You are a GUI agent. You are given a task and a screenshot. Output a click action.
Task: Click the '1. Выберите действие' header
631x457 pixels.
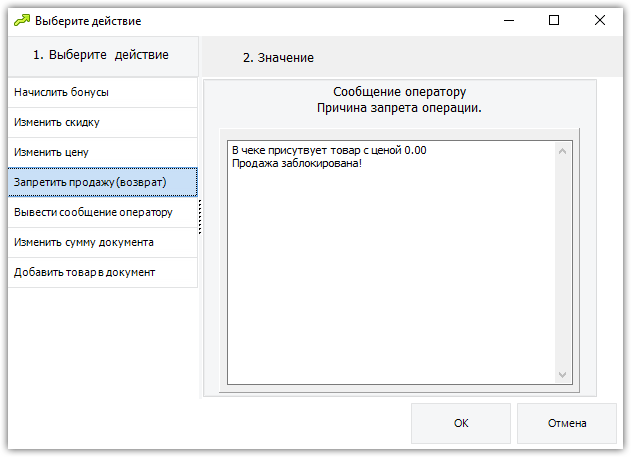[x=103, y=56]
